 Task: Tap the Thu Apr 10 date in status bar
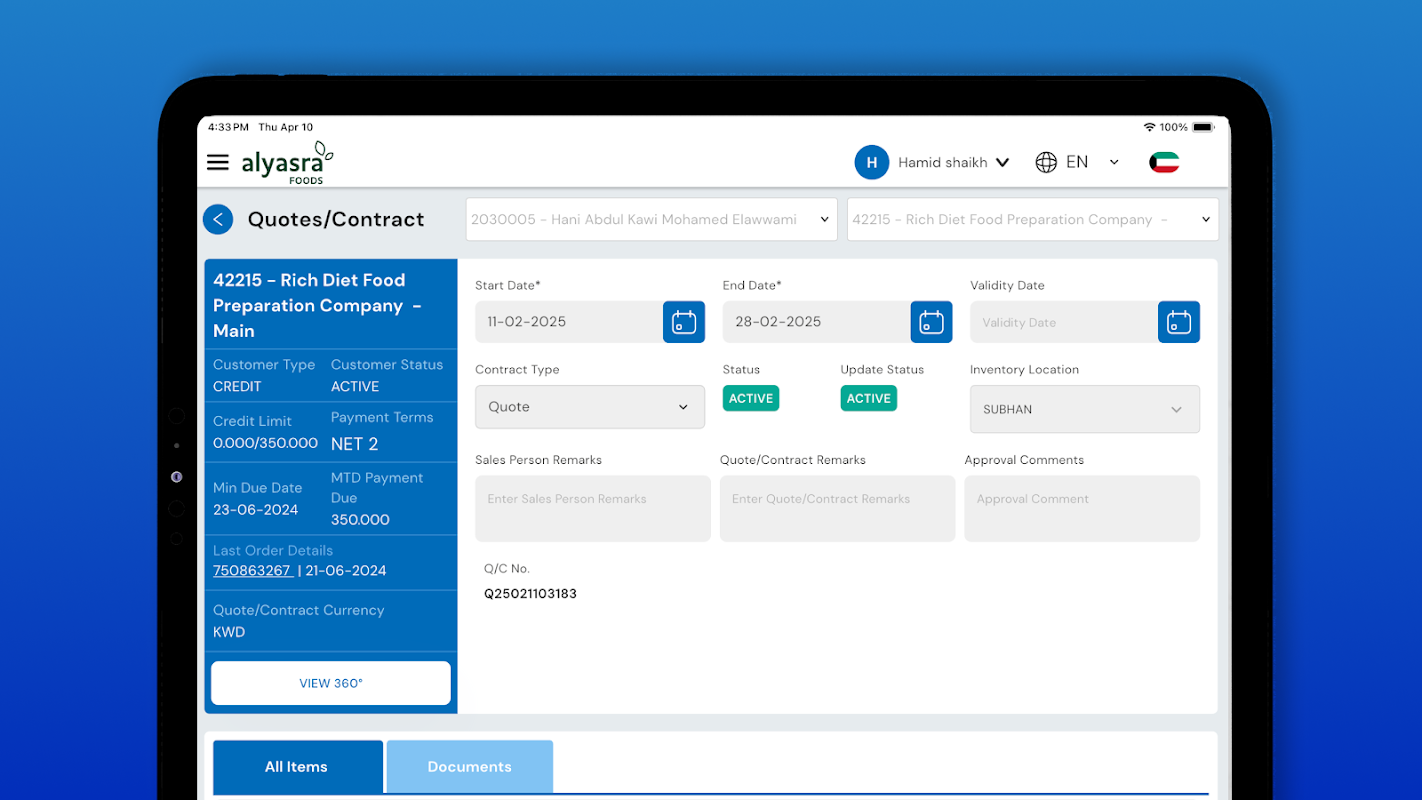(x=286, y=127)
